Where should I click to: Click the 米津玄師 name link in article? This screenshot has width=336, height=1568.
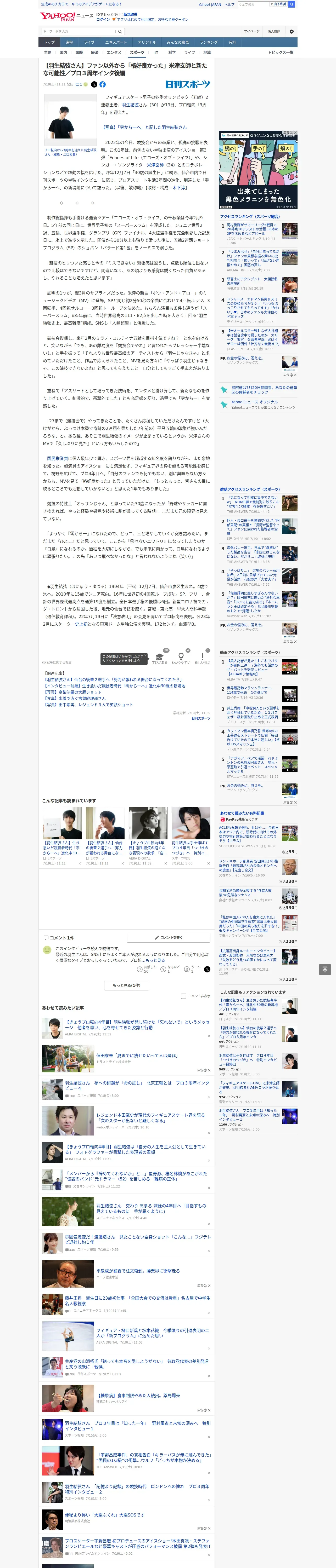pos(155,165)
